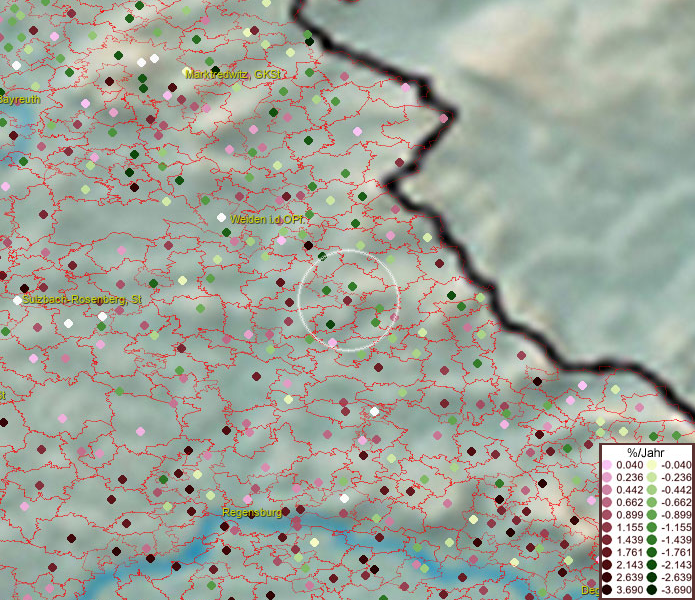695x600 pixels.
Task: Click the Regensburg city label
Action: point(252,513)
